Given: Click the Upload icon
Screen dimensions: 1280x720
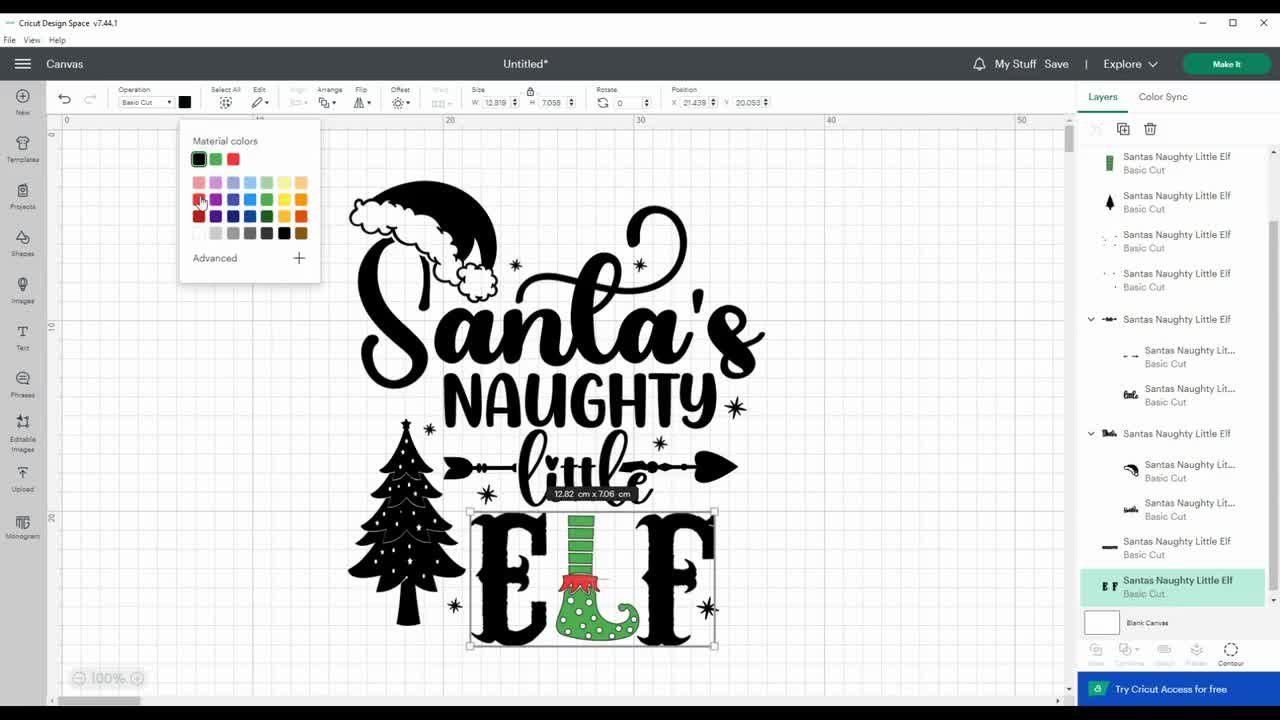Looking at the screenshot, I should (22, 474).
